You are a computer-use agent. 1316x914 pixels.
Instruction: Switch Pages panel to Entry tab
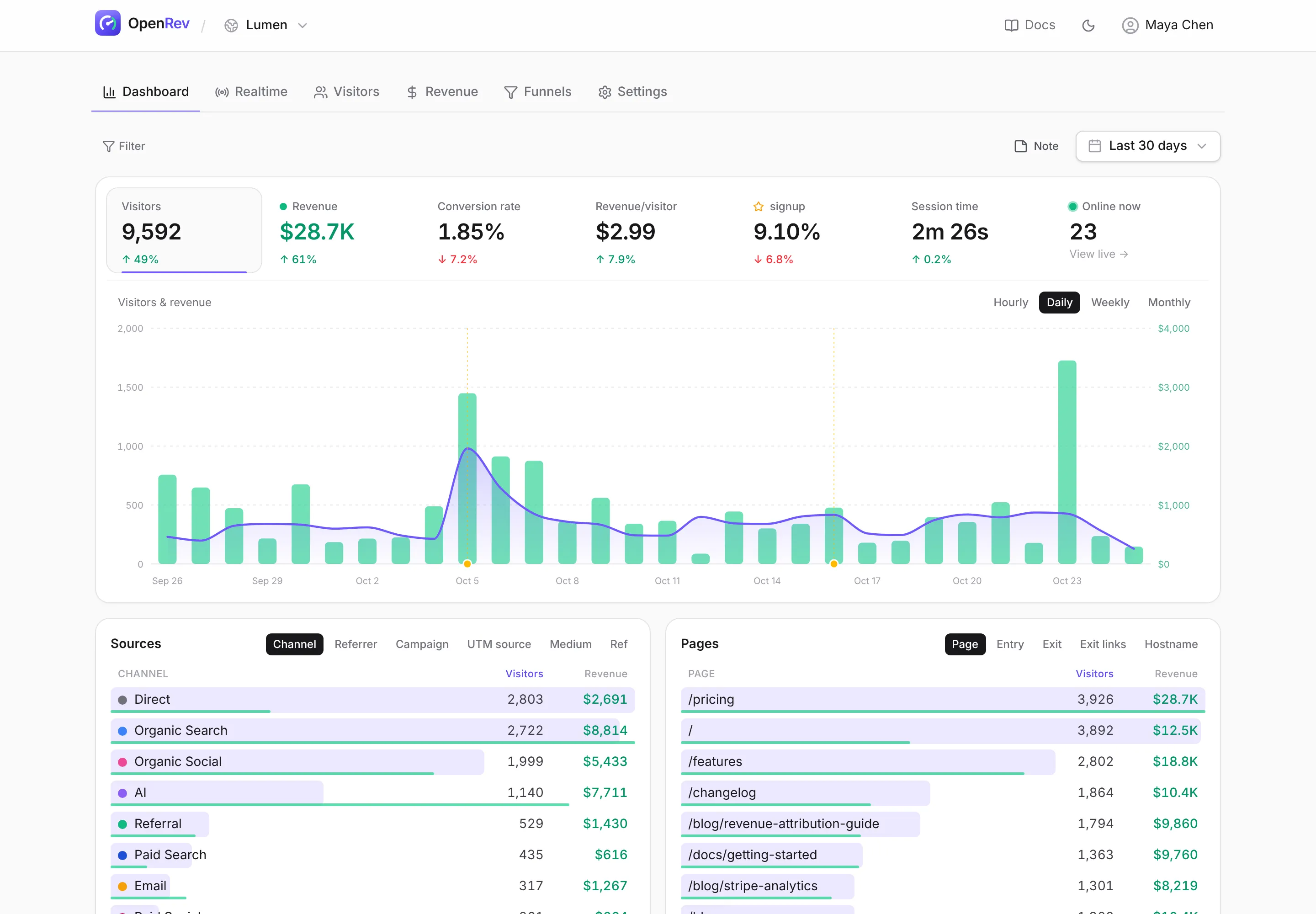coord(1010,644)
